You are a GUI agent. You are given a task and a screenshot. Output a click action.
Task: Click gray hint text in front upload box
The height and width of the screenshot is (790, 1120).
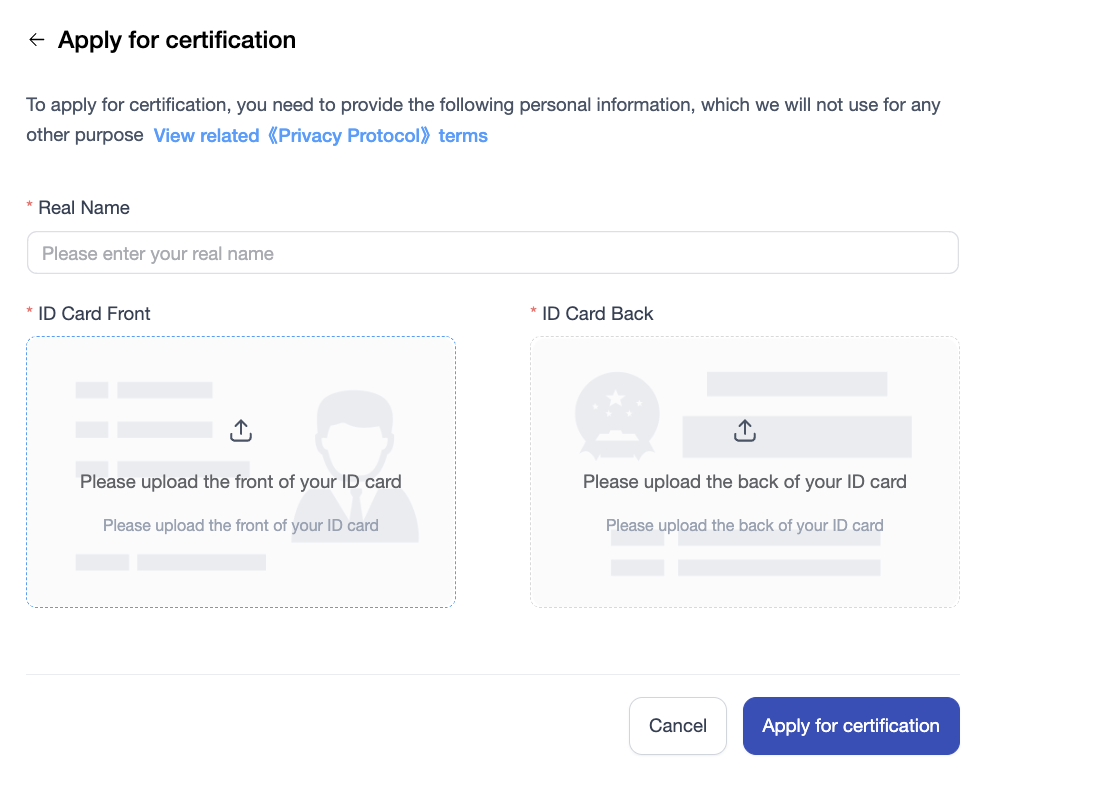pos(241,525)
